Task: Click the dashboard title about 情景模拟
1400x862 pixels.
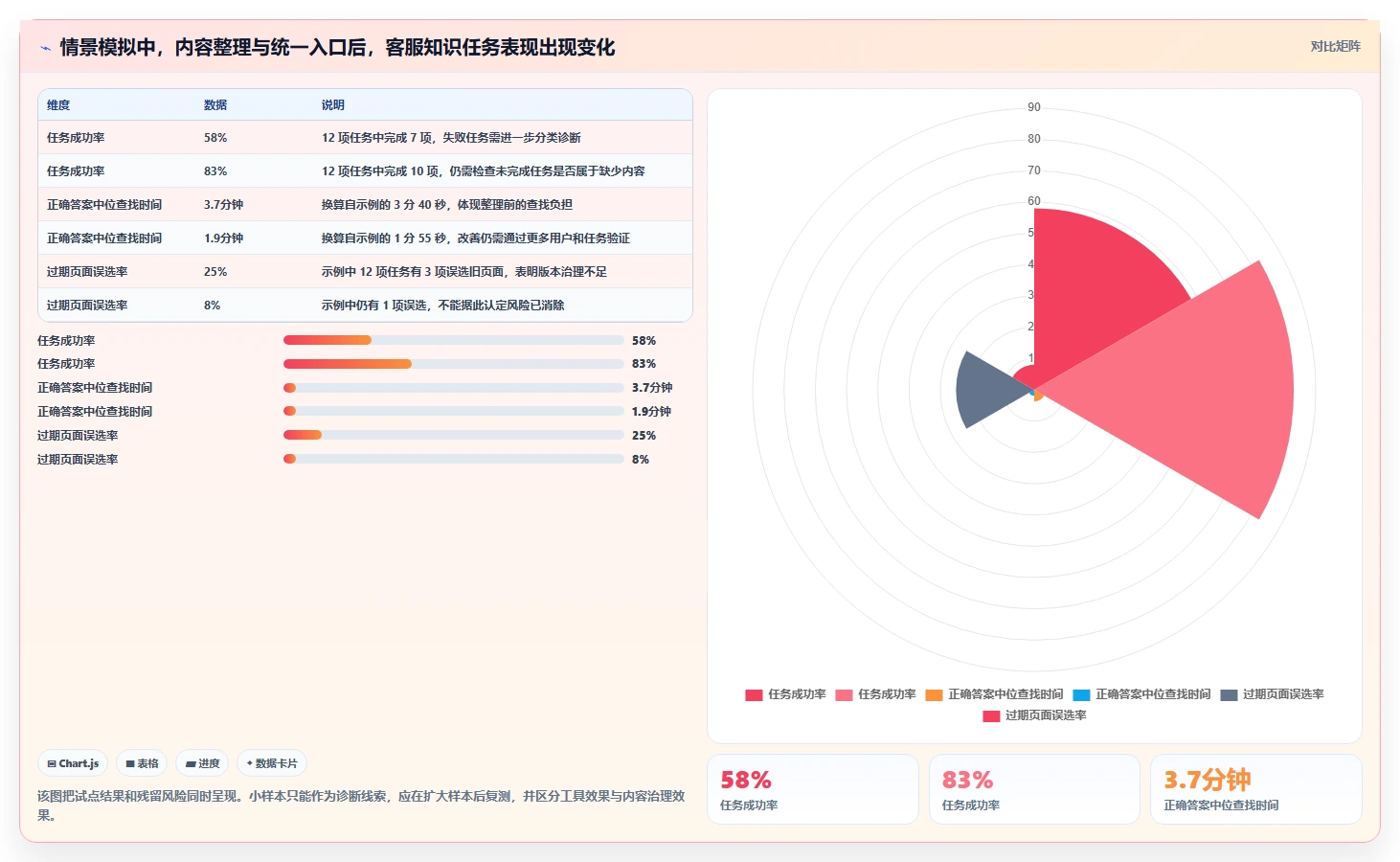Action: pyautogui.click(x=337, y=48)
